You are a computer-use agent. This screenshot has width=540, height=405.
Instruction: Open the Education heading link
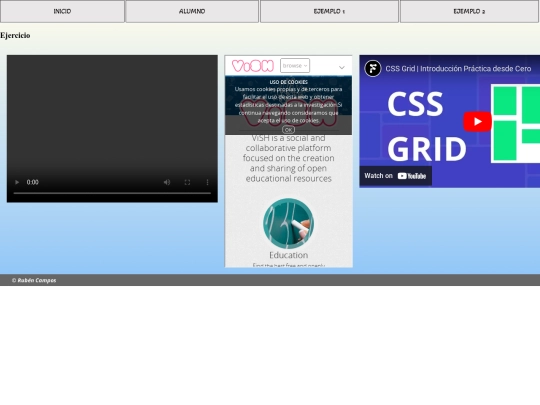coord(289,255)
